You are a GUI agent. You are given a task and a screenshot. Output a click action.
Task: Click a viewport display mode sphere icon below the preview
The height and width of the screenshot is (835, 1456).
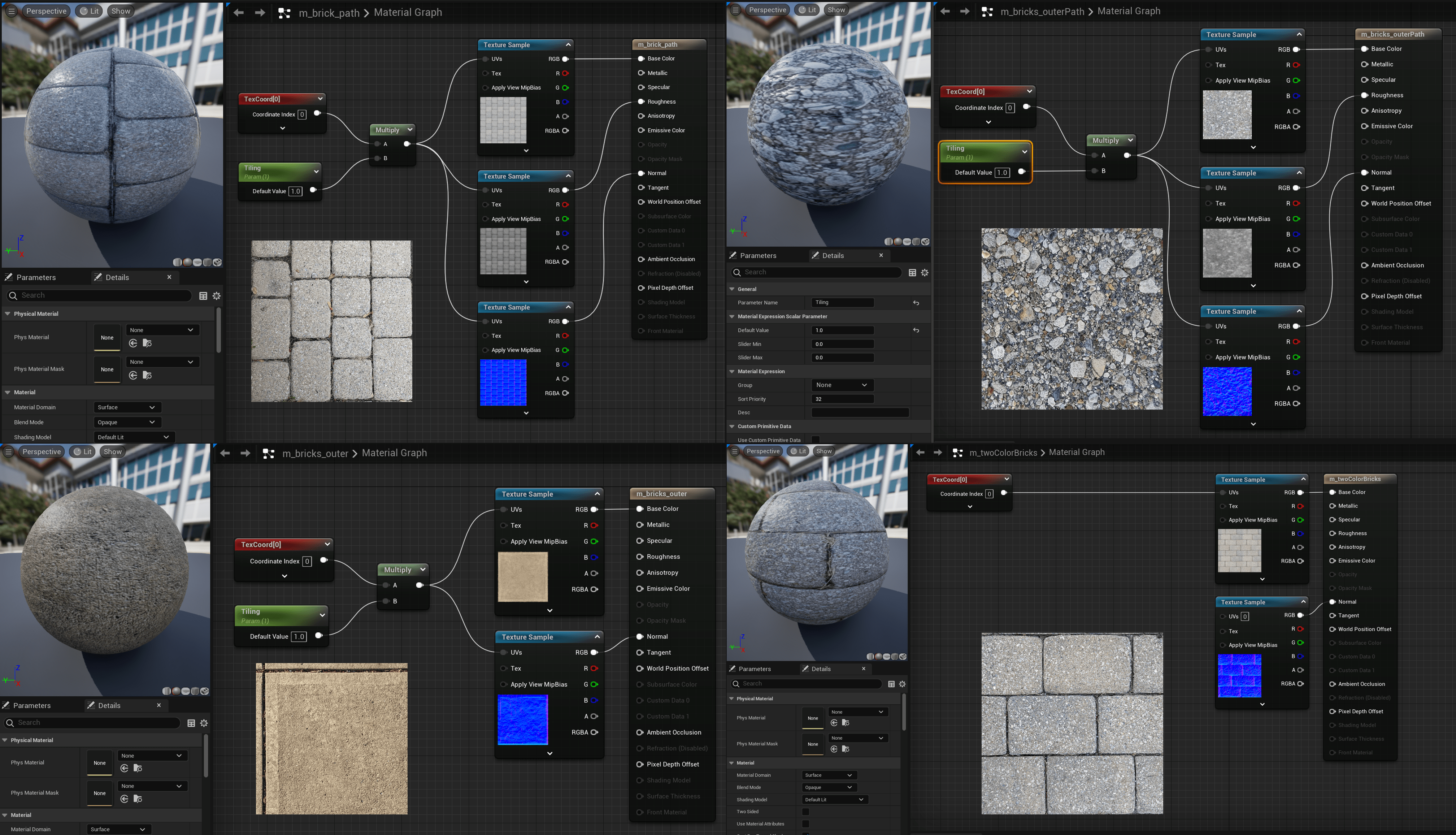(187, 262)
